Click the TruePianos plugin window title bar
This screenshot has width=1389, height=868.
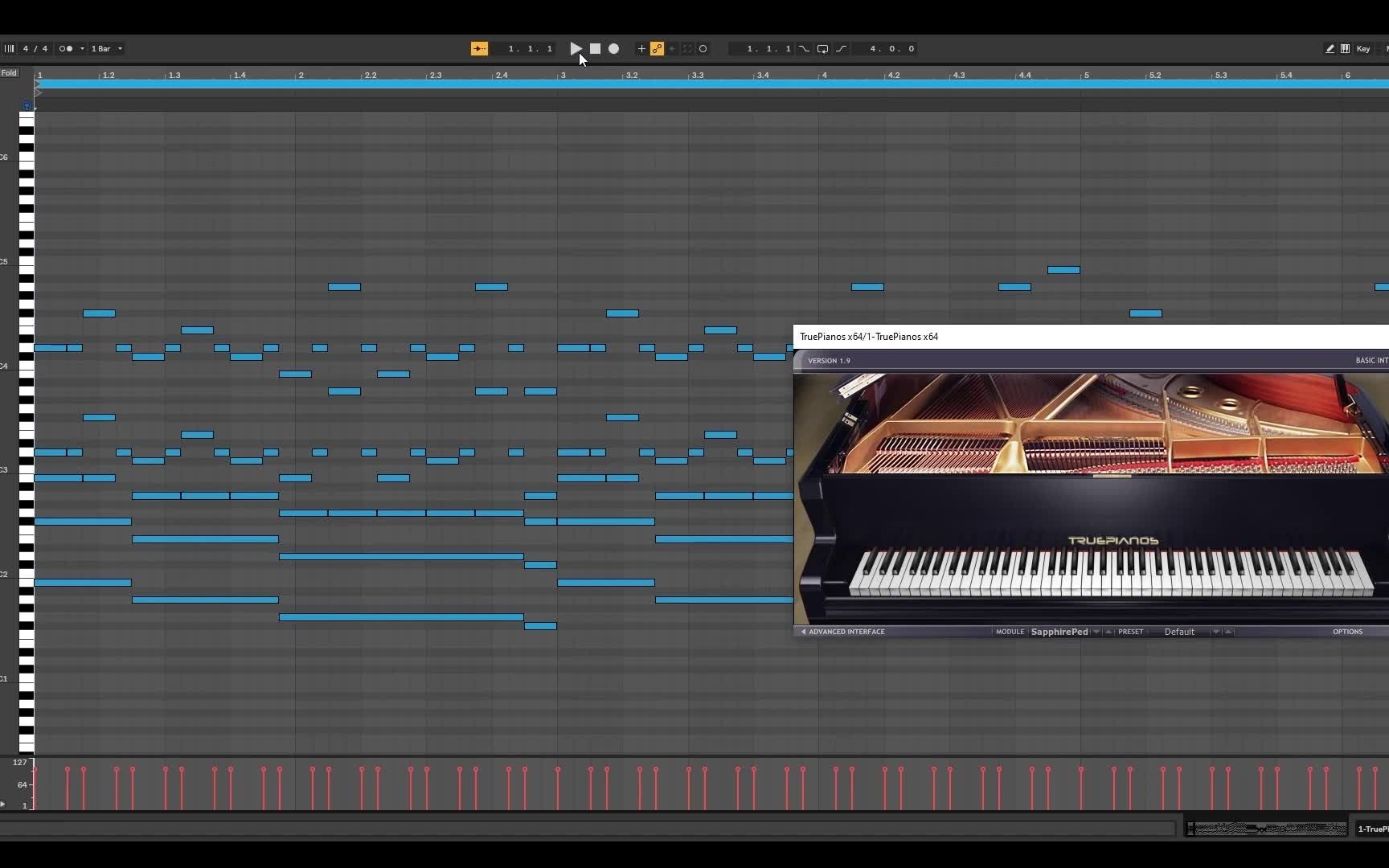click(x=1091, y=337)
